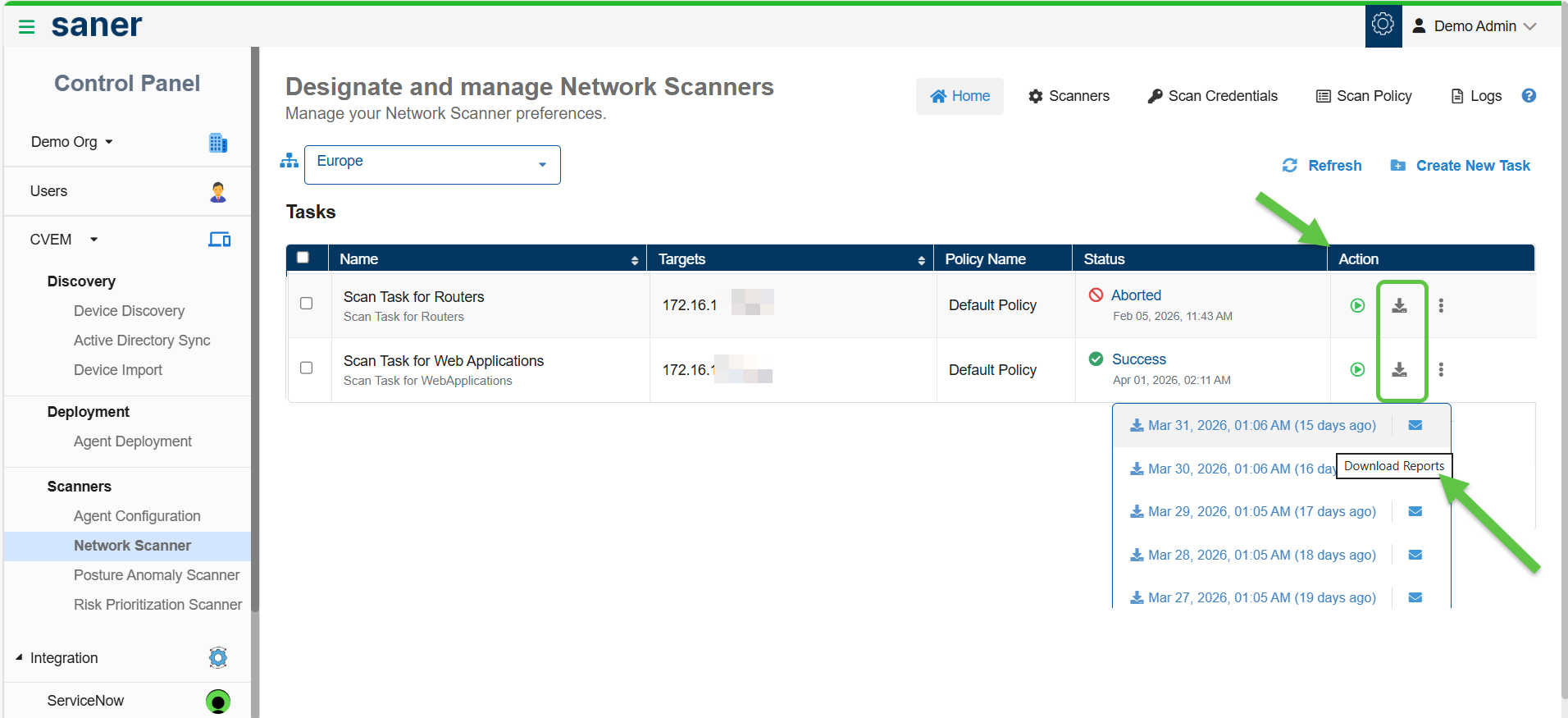Toggle the select-all tasks checkbox

tap(303, 258)
